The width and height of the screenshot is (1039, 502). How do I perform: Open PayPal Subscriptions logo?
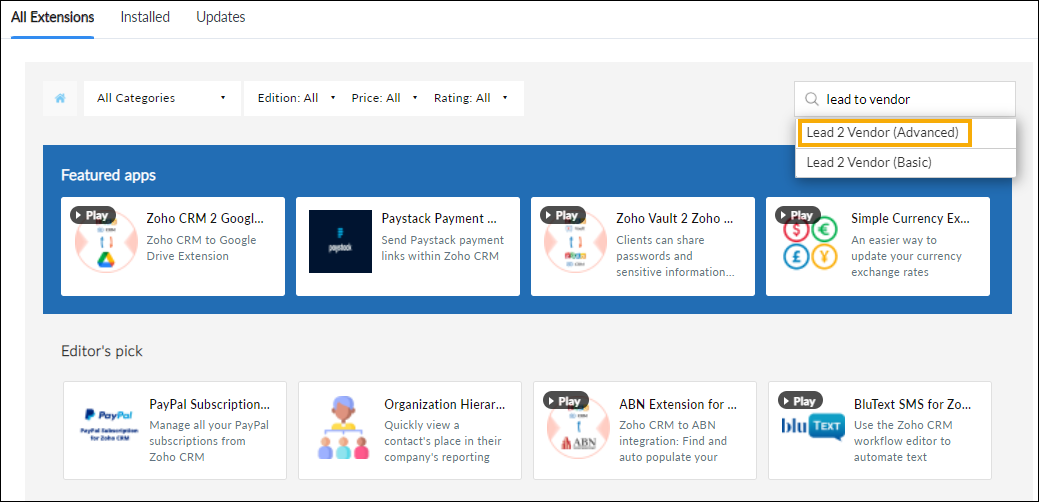click(x=109, y=425)
